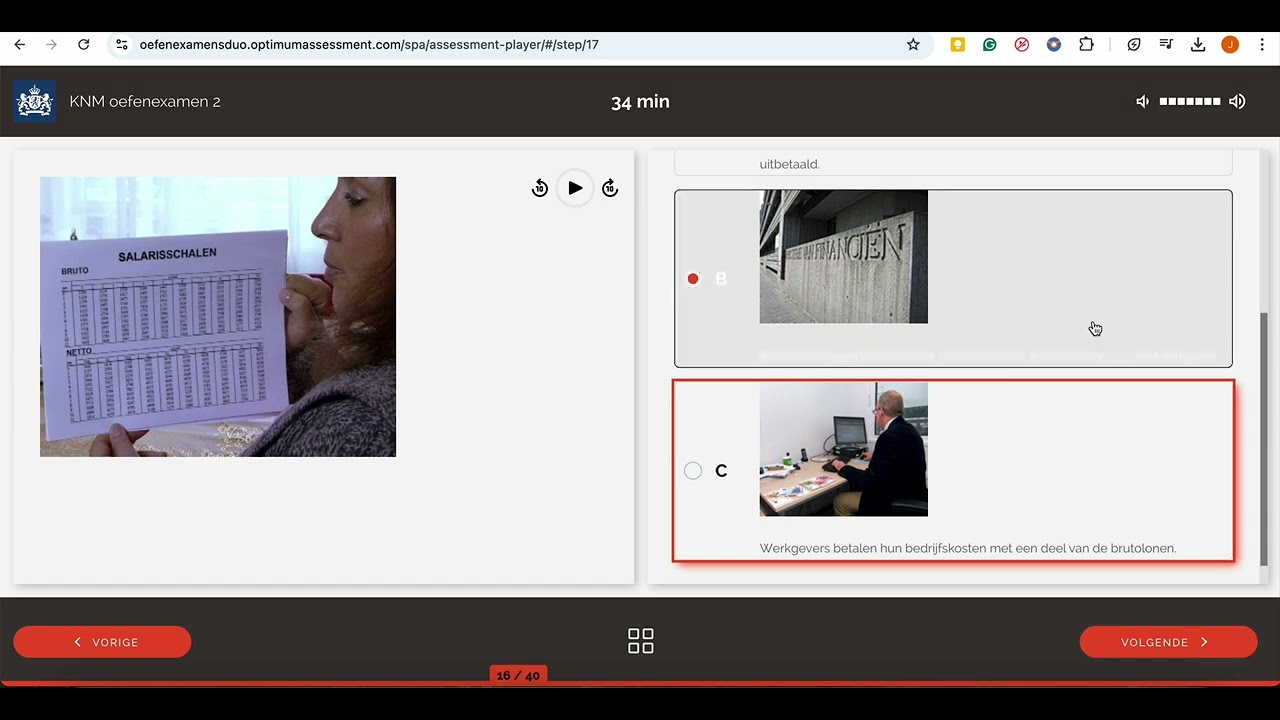Click the 'KNM oefenexamen 2' title

point(145,101)
